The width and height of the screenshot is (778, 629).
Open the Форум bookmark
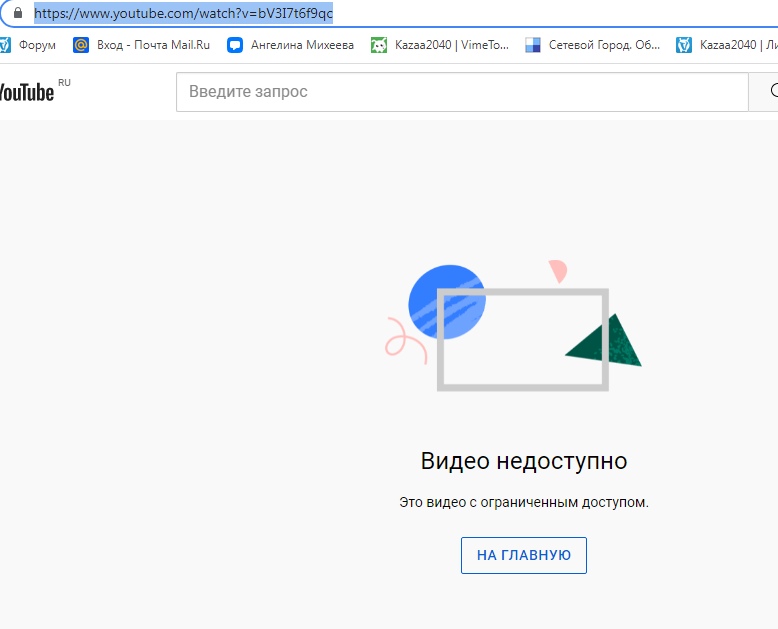tap(37, 45)
